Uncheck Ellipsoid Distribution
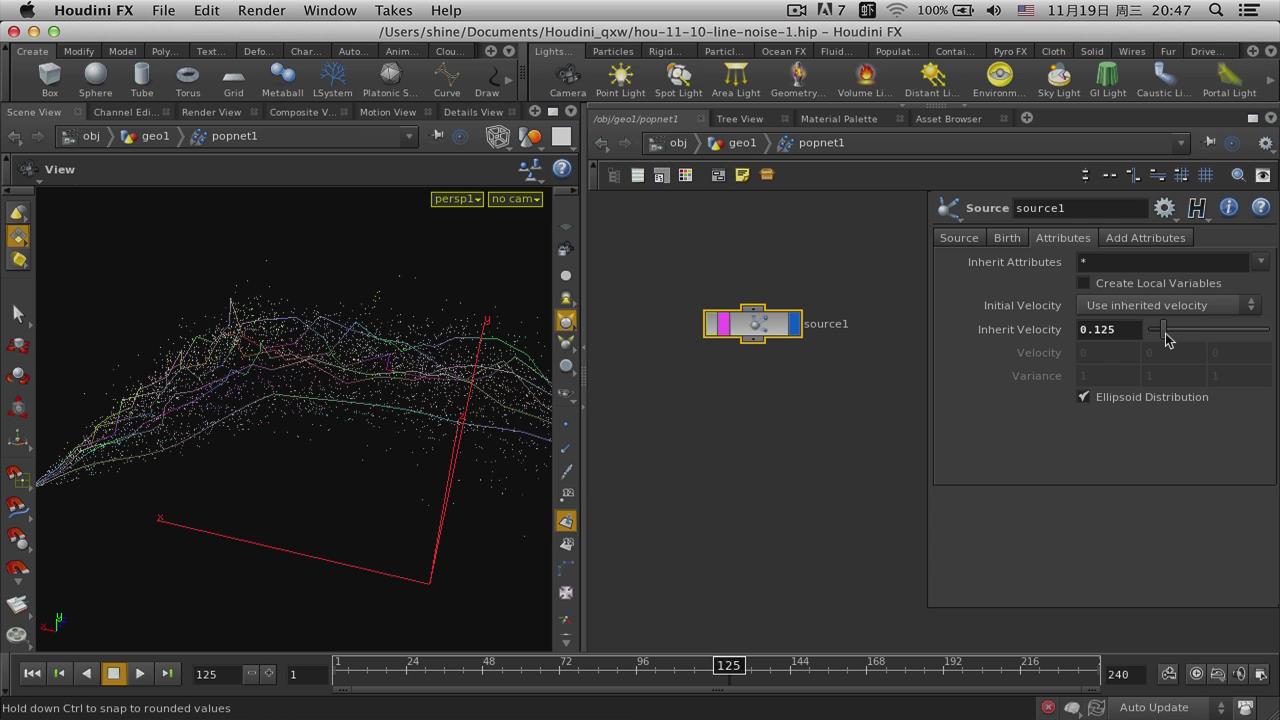This screenshot has width=1280, height=720. [x=1084, y=397]
